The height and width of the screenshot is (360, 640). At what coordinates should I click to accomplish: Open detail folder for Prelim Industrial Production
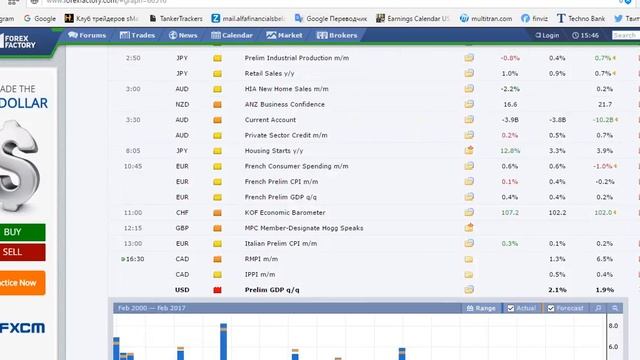pyautogui.click(x=469, y=58)
